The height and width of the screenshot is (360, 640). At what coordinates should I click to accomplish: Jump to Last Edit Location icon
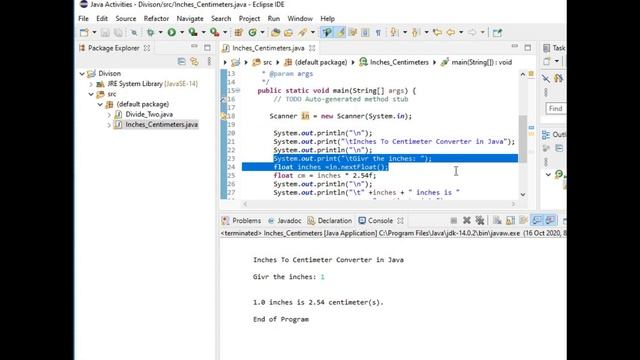437,33
